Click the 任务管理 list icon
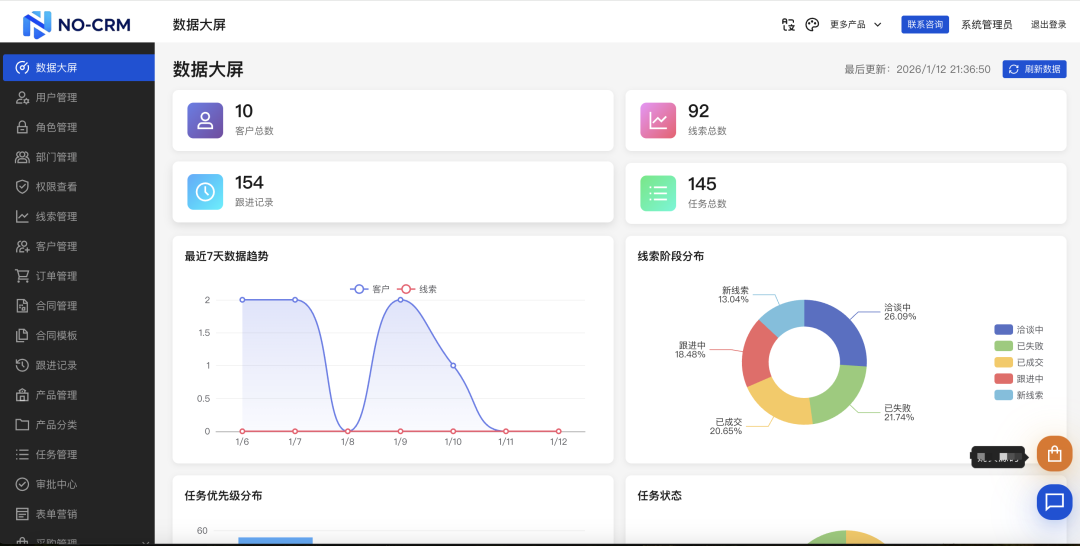Image resolution: width=1080 pixels, height=546 pixels. [x=22, y=454]
